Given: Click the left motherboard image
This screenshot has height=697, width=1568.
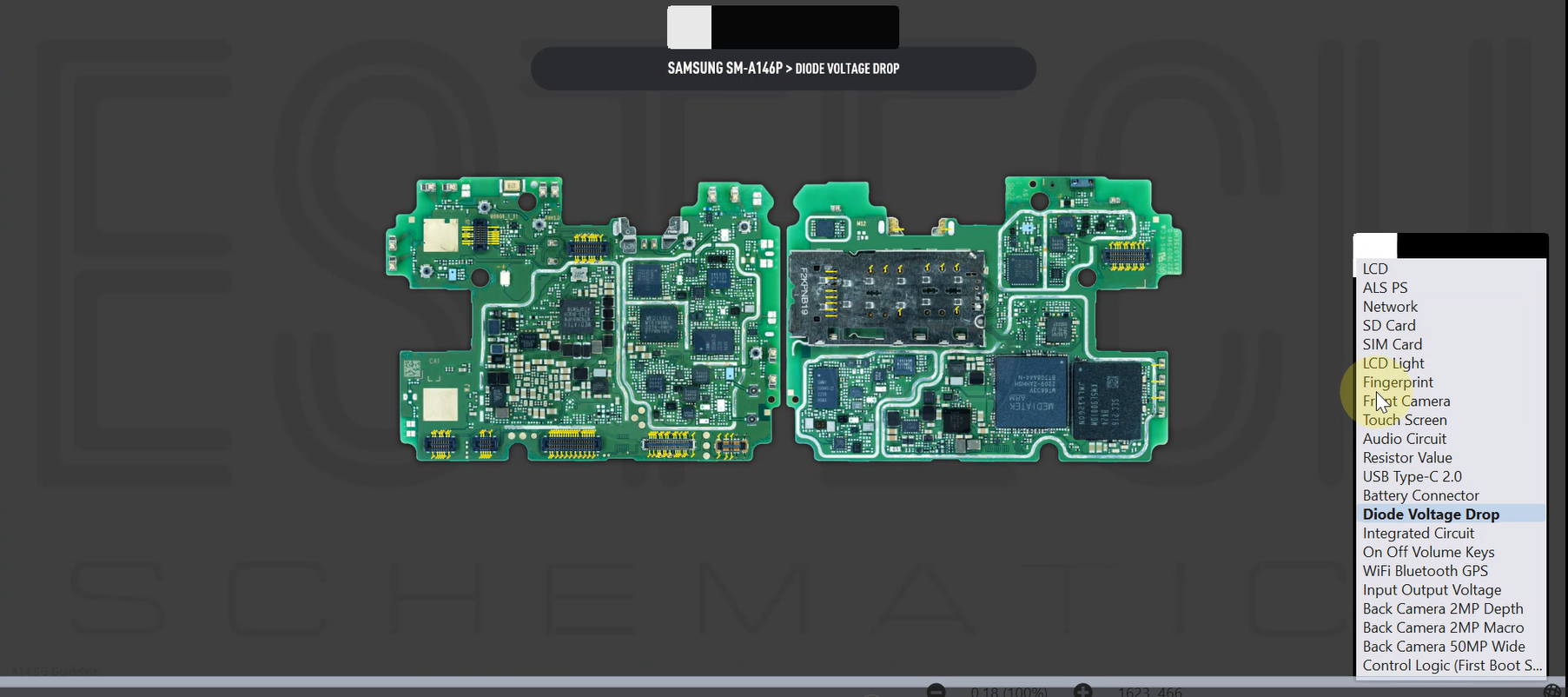Looking at the screenshot, I should [583, 320].
